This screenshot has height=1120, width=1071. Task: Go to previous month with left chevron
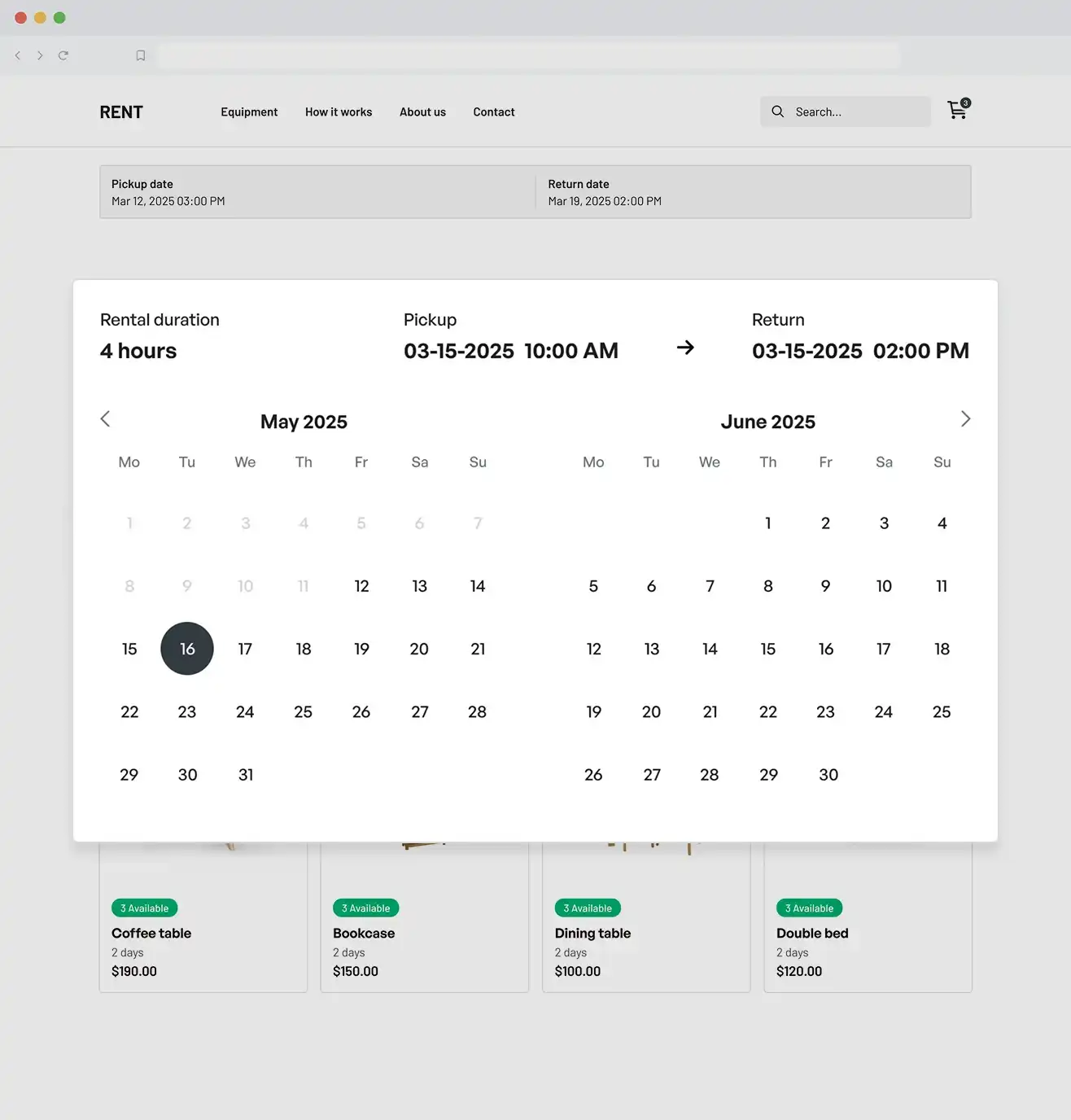[x=105, y=419]
